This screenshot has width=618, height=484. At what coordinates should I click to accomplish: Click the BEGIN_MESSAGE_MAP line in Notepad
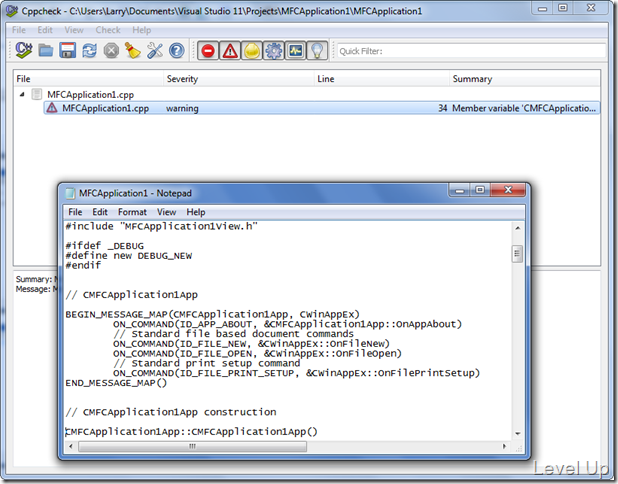click(x=212, y=314)
